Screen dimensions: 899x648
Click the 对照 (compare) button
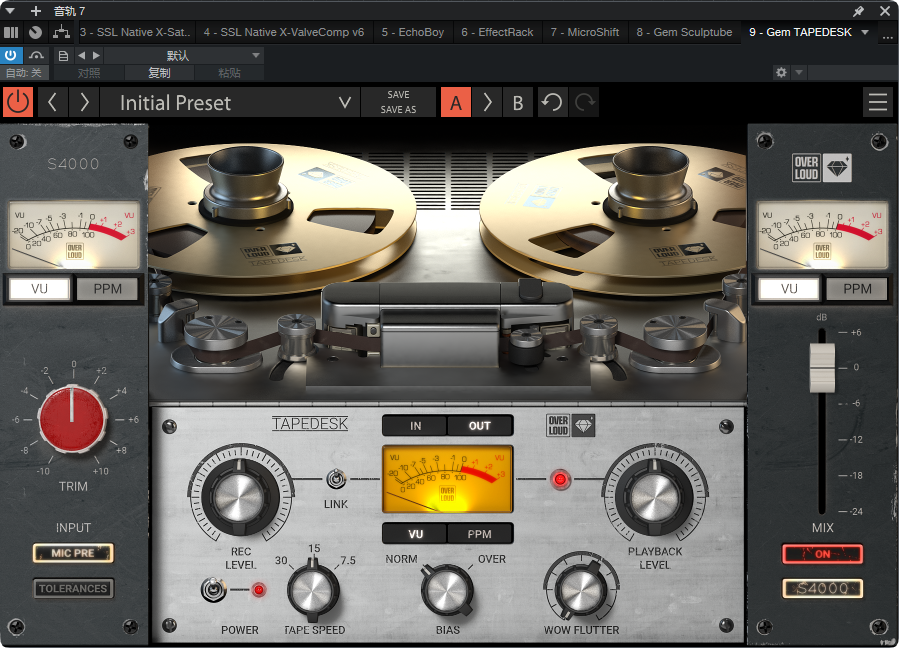pos(89,73)
